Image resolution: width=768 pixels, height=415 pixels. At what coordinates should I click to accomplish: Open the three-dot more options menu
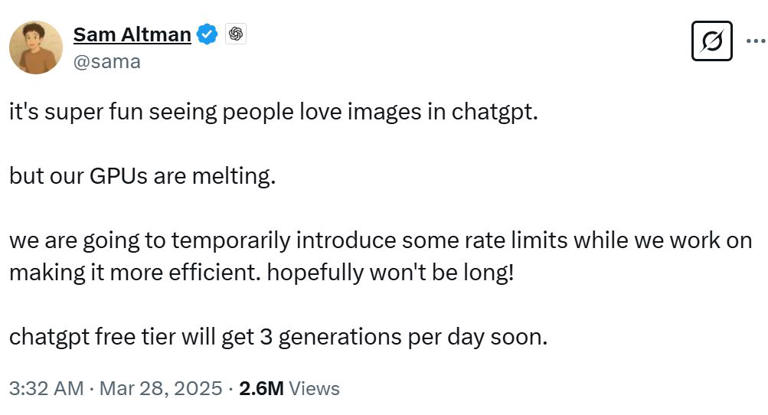753,42
